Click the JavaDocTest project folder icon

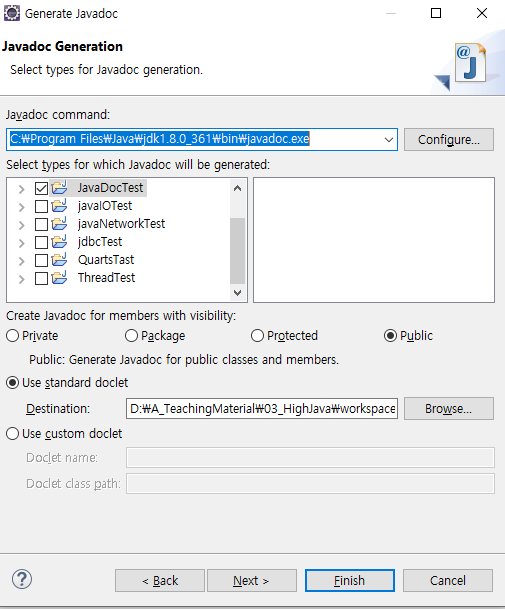pyautogui.click(x=59, y=188)
